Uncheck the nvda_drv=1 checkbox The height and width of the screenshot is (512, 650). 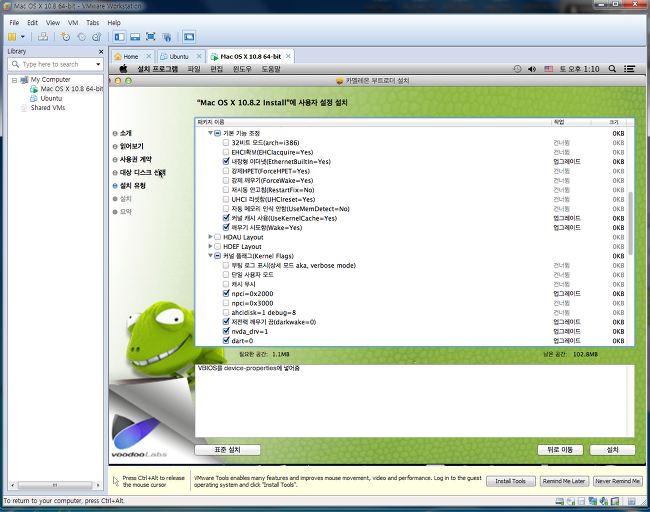point(226,331)
